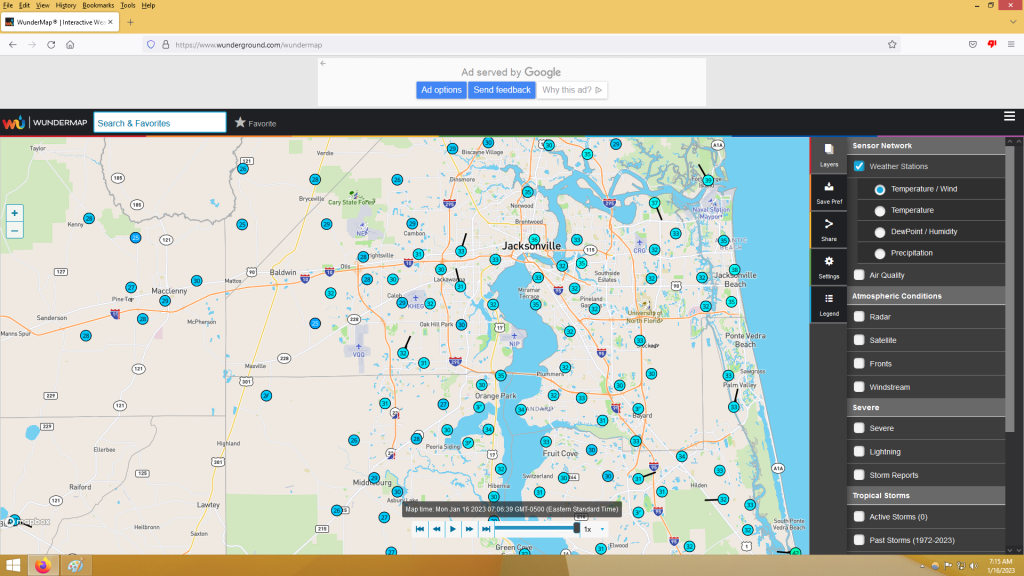Close the WunderMap browser tab
The height and width of the screenshot is (576, 1024).
coord(110,22)
